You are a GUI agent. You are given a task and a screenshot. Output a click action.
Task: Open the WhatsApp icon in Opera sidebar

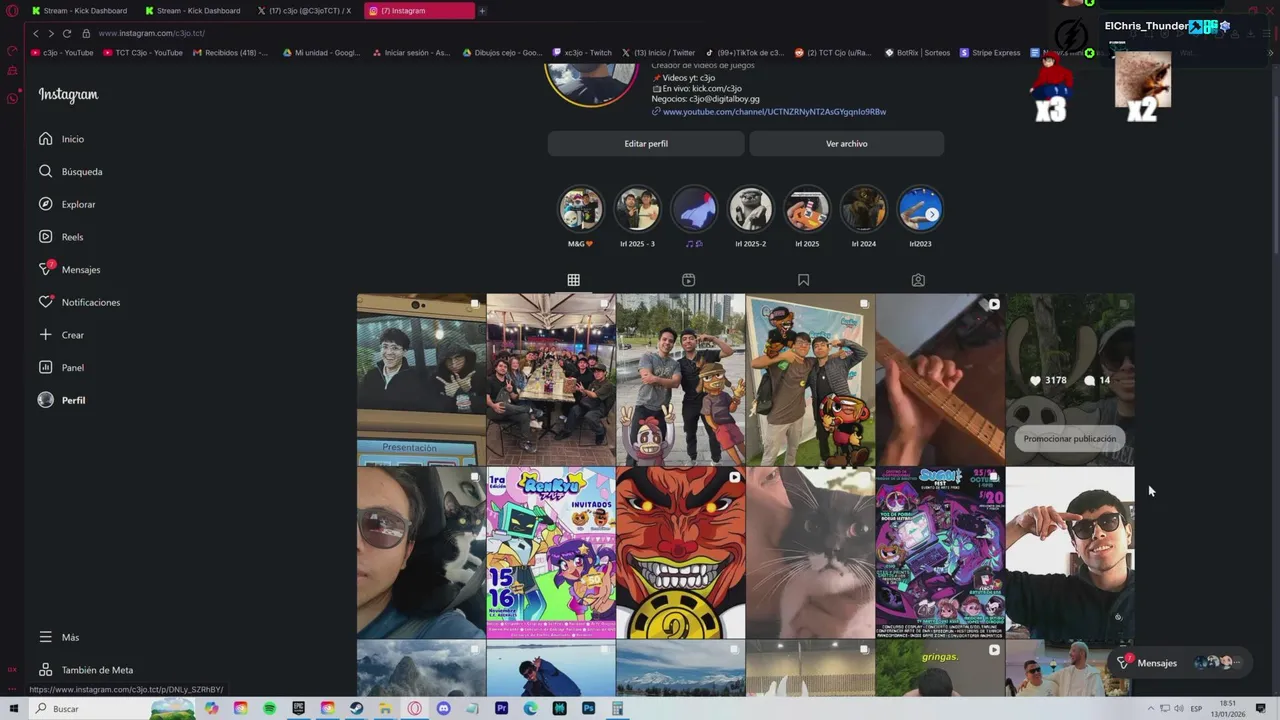pos(12,98)
